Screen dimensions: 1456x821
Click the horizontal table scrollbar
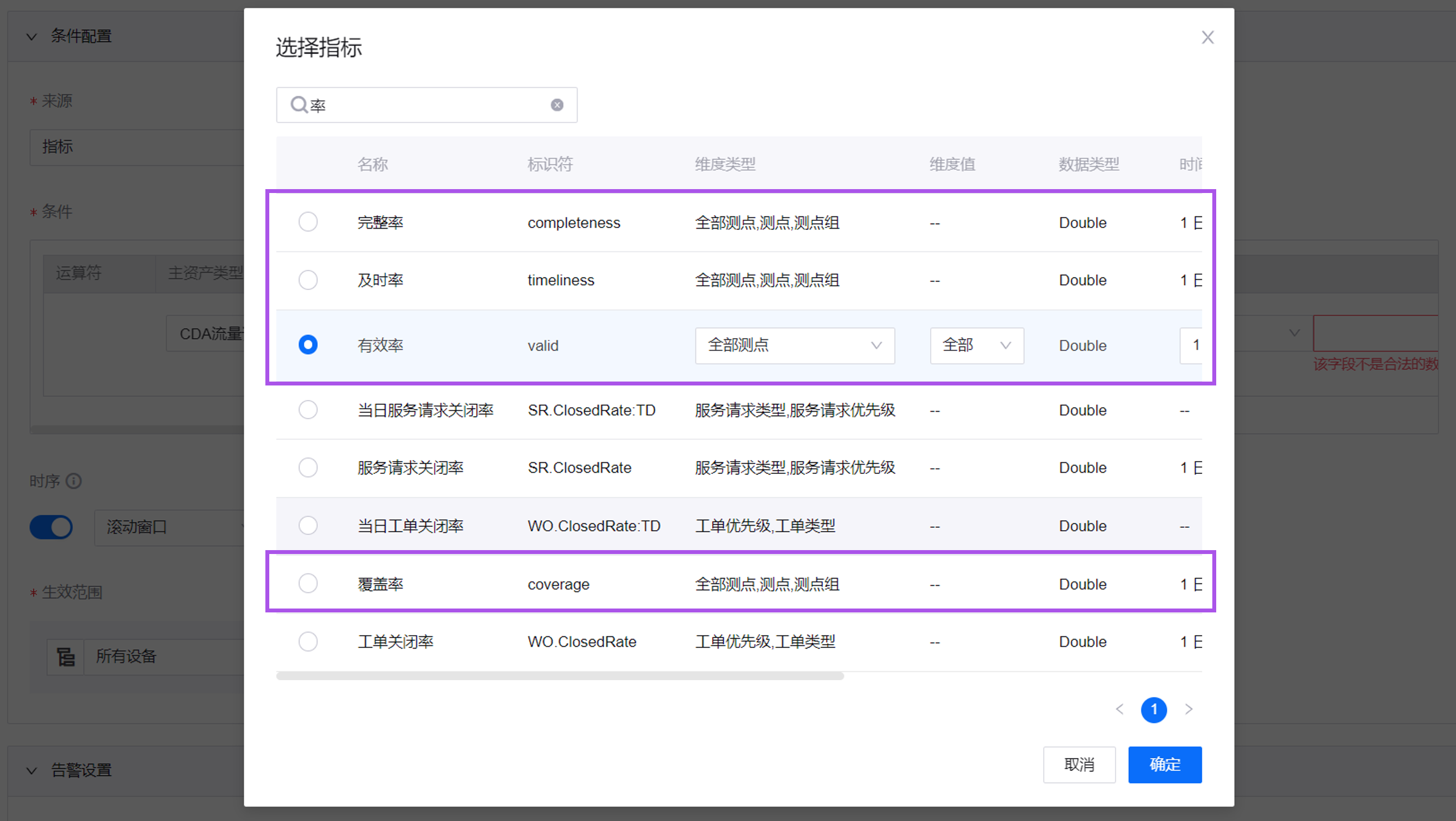pyautogui.click(x=560, y=676)
